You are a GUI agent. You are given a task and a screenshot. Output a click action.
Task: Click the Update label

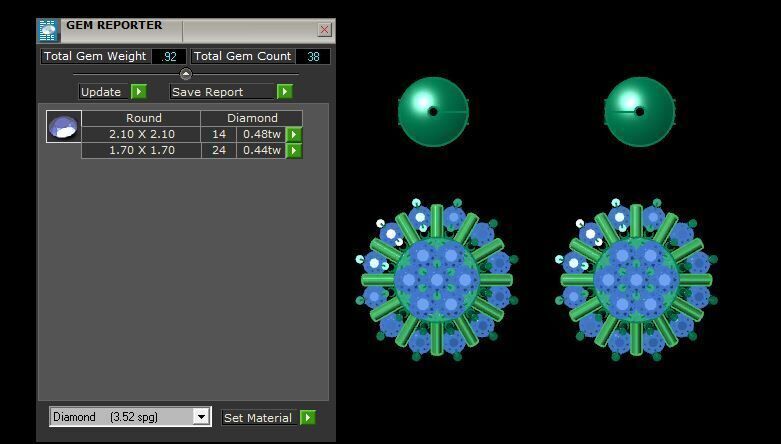coord(101,92)
